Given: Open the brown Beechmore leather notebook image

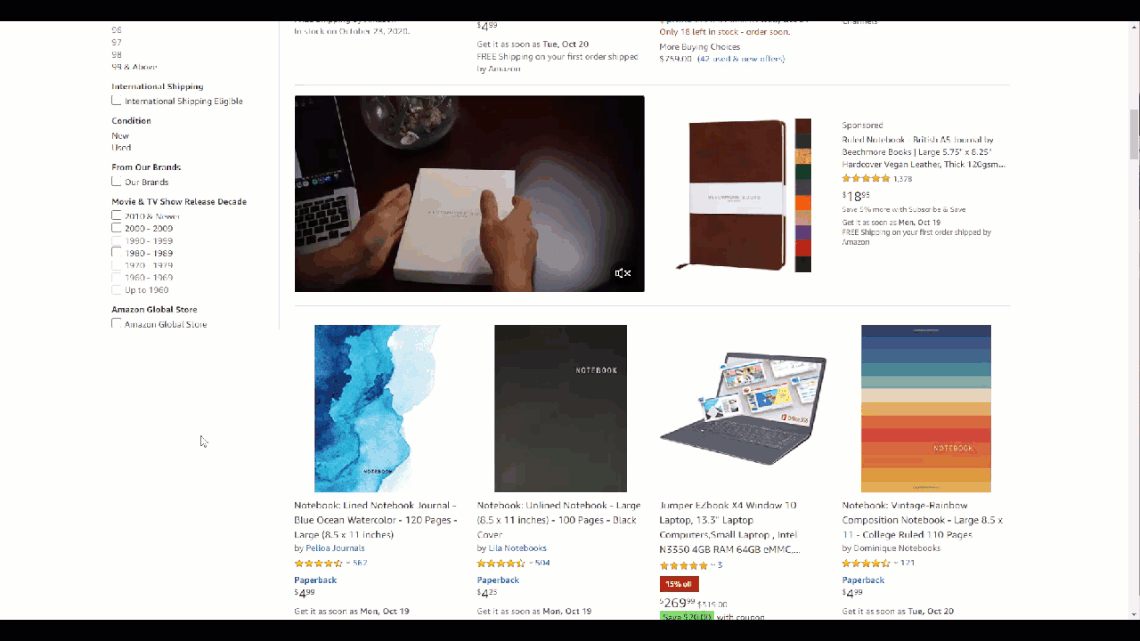Looking at the screenshot, I should (x=743, y=195).
